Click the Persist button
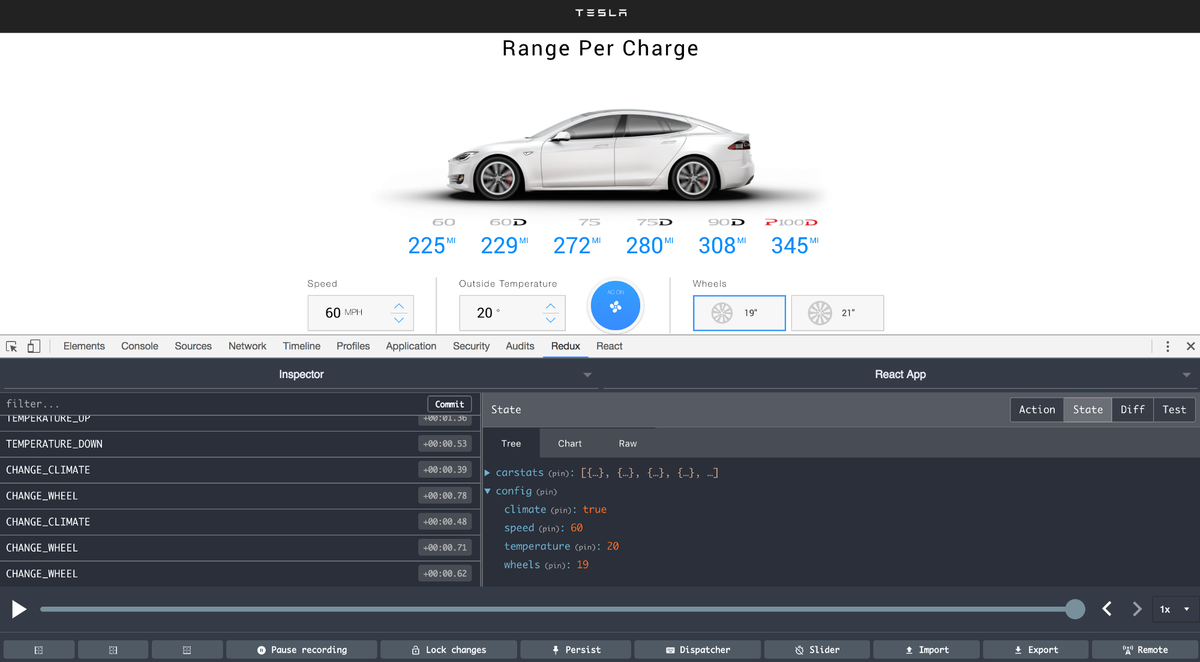1200x662 pixels. [x=576, y=650]
